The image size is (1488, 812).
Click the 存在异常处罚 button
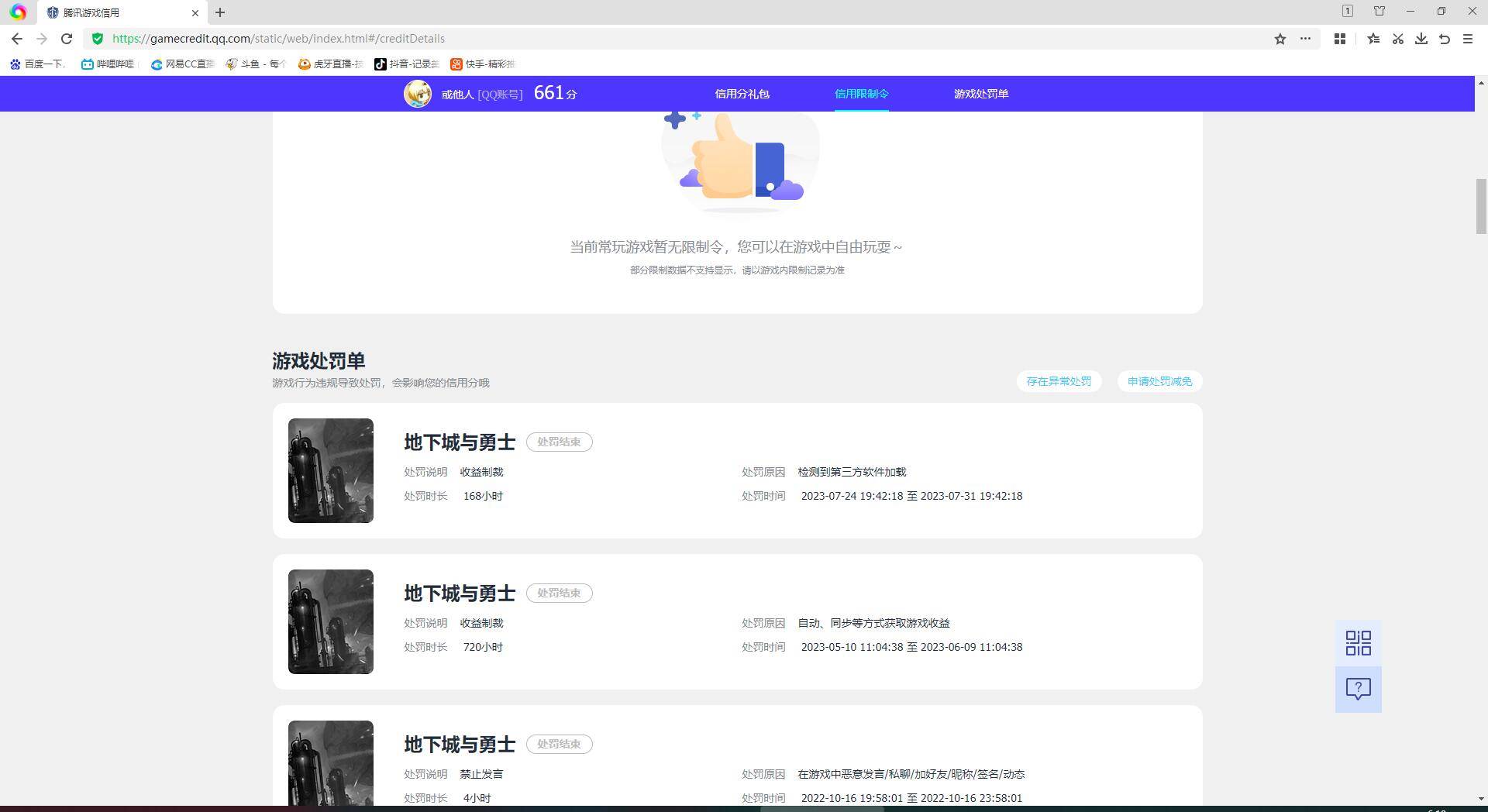(x=1059, y=381)
